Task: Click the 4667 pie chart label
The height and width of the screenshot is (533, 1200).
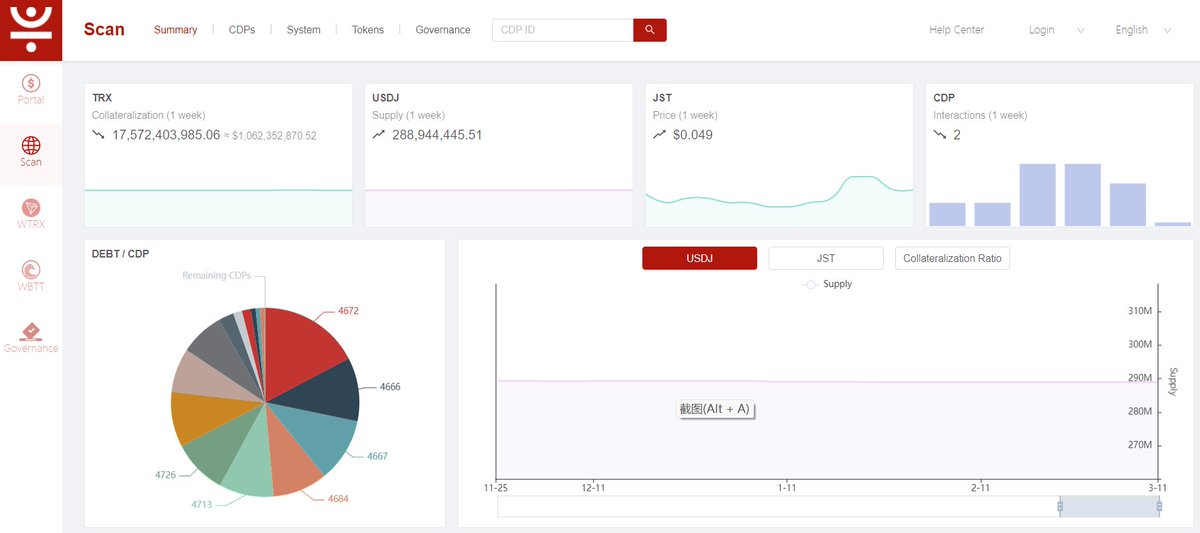Action: point(377,456)
